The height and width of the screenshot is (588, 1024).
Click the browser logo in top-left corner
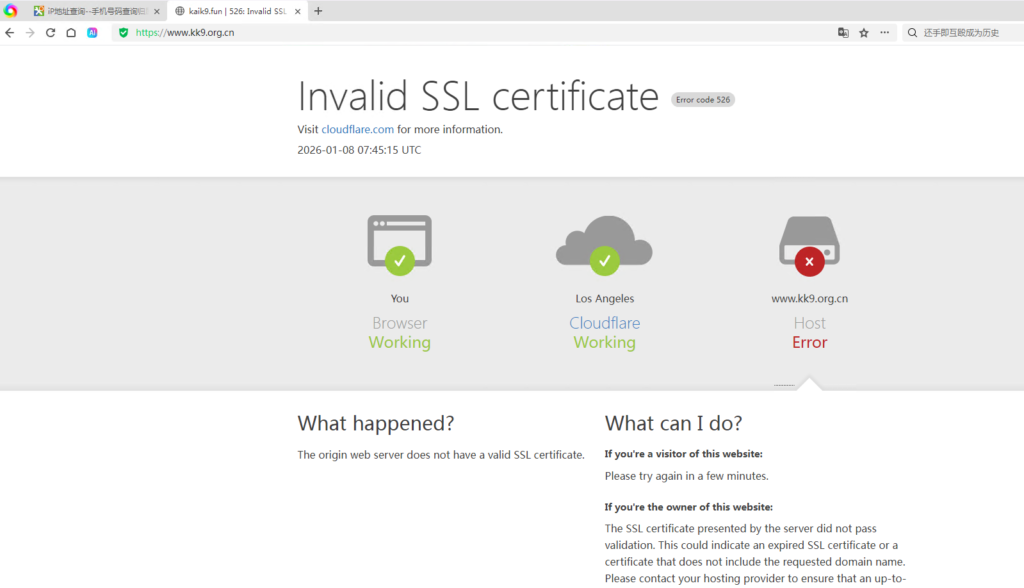[x=11, y=11]
